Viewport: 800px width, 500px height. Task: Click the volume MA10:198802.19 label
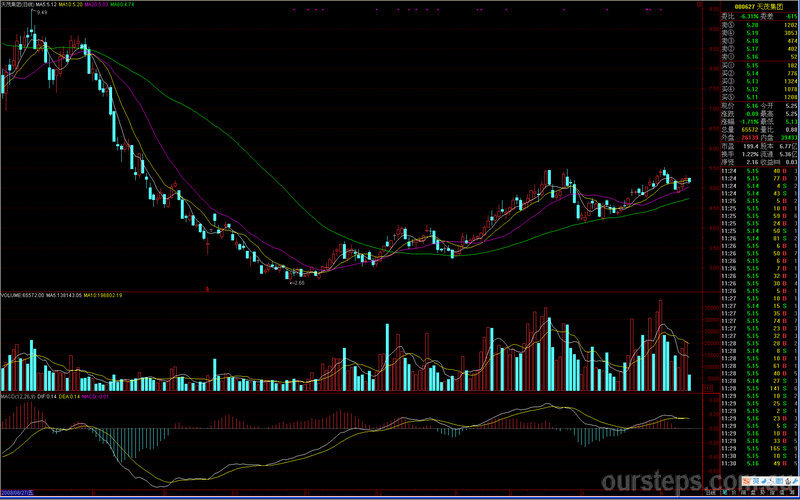[103, 295]
